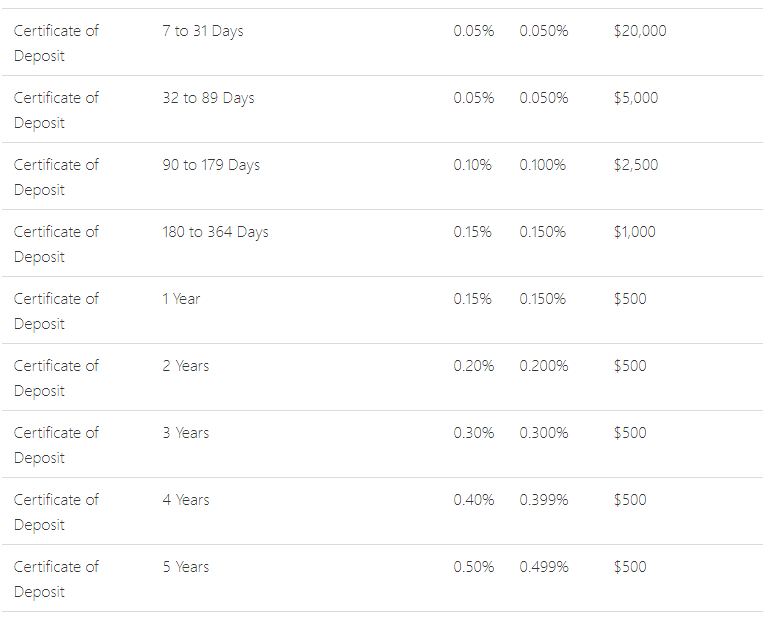Select the 7 to 31 Days term
This screenshot has width=781, height=620.
203,31
